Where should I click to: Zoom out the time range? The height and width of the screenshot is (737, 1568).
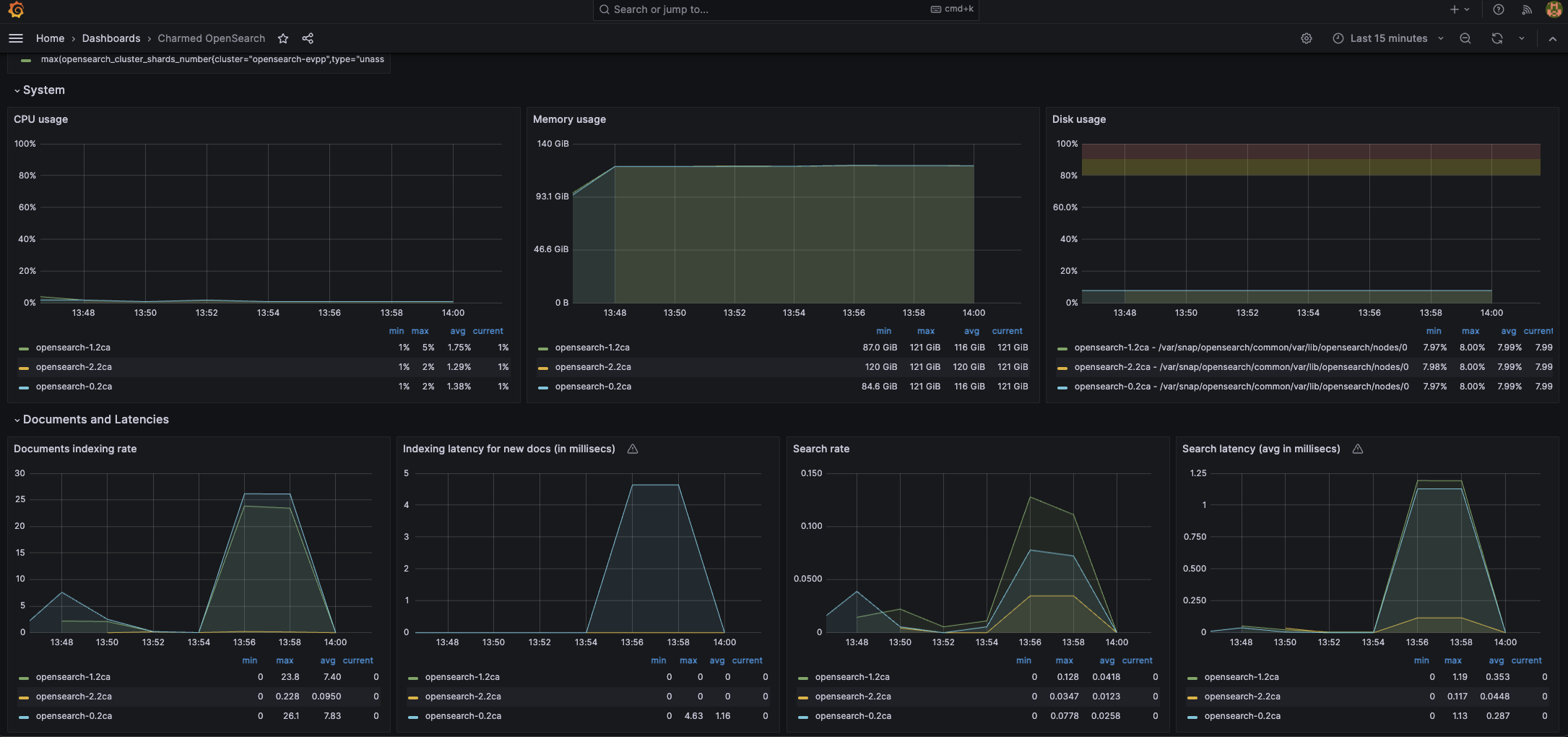pos(1465,38)
